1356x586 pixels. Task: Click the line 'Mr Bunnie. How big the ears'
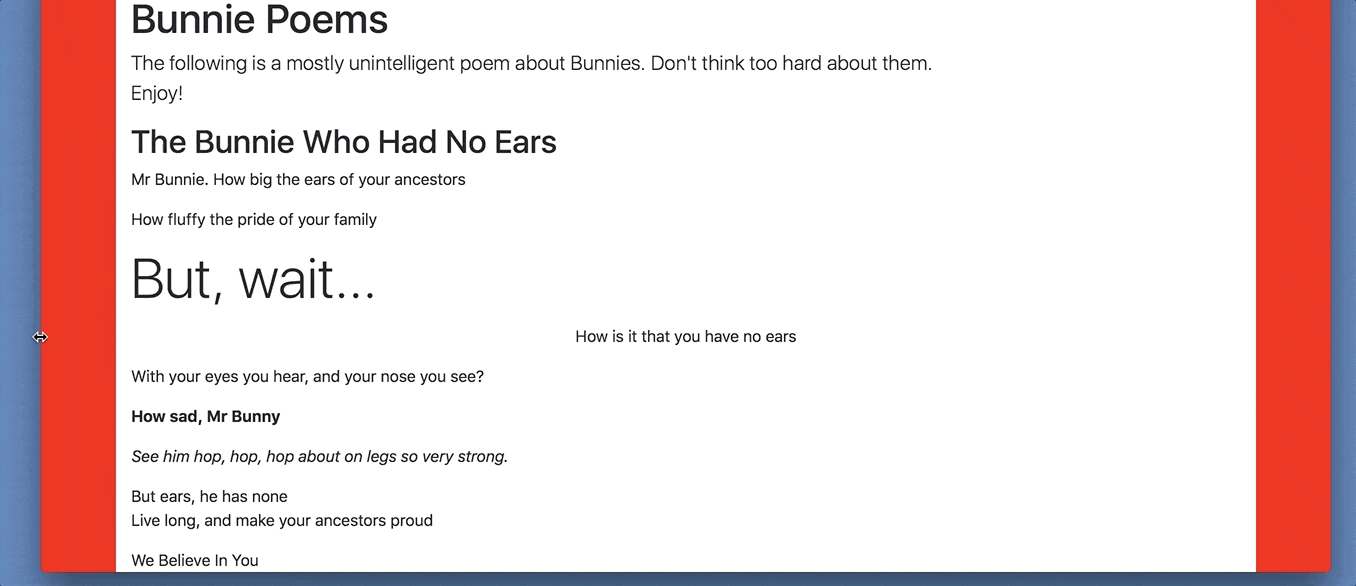(298, 180)
